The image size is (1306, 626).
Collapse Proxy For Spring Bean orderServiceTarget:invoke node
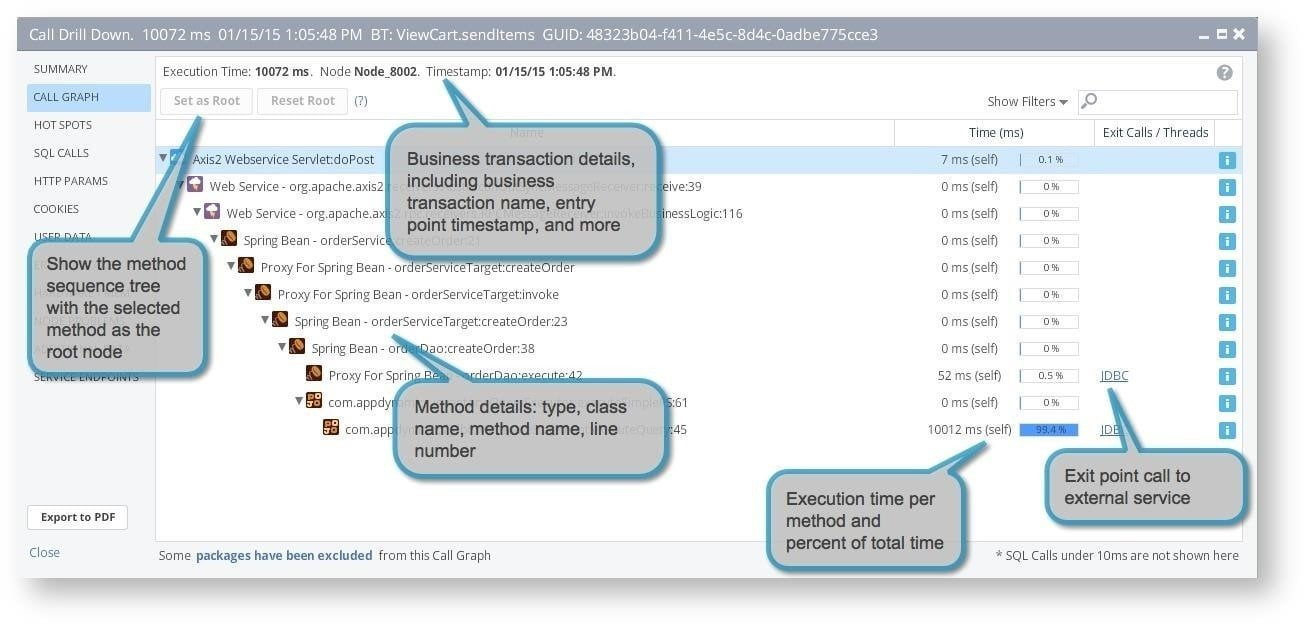[x=248, y=293]
